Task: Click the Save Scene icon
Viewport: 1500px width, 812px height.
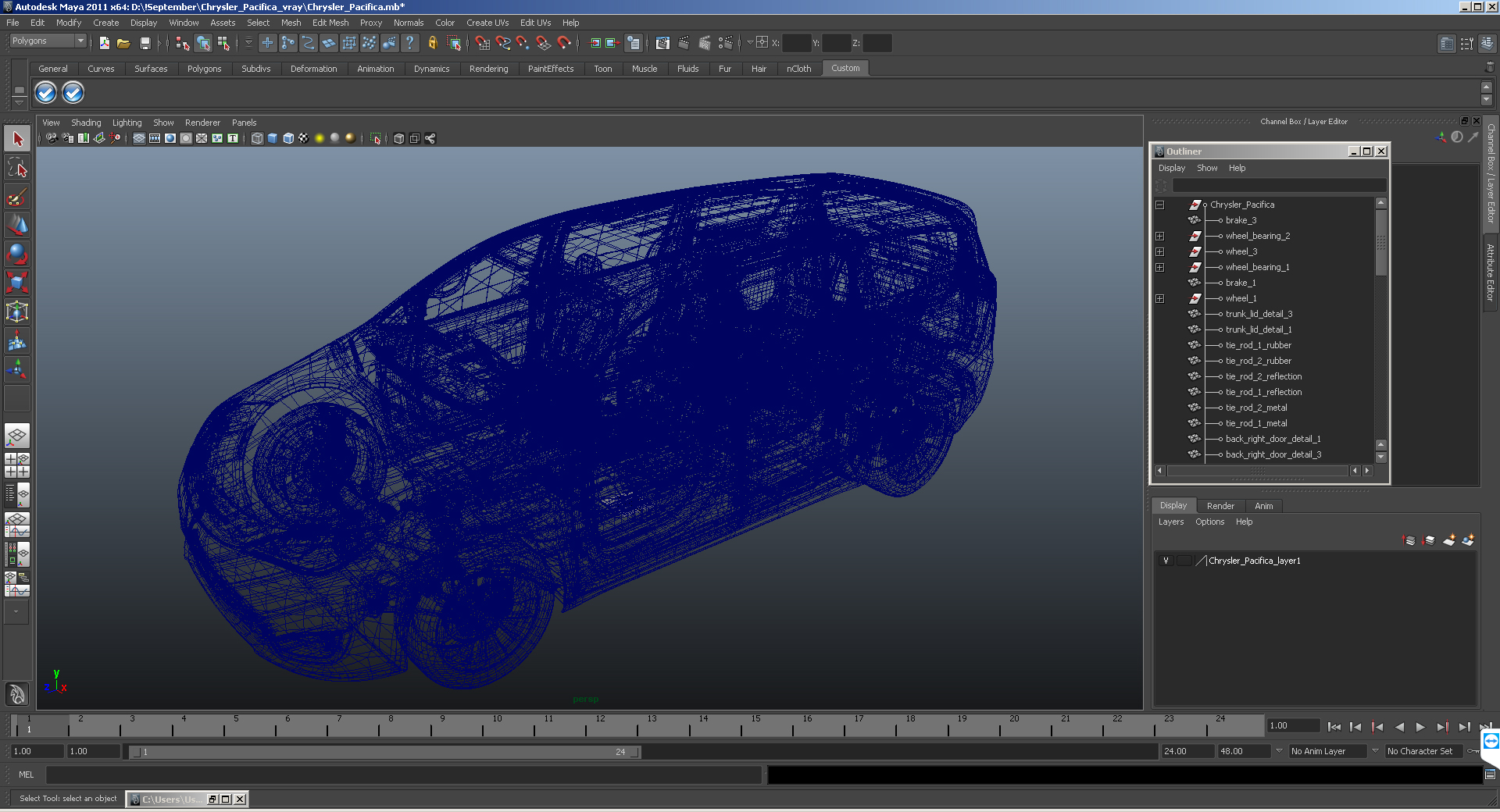Action: (x=145, y=44)
